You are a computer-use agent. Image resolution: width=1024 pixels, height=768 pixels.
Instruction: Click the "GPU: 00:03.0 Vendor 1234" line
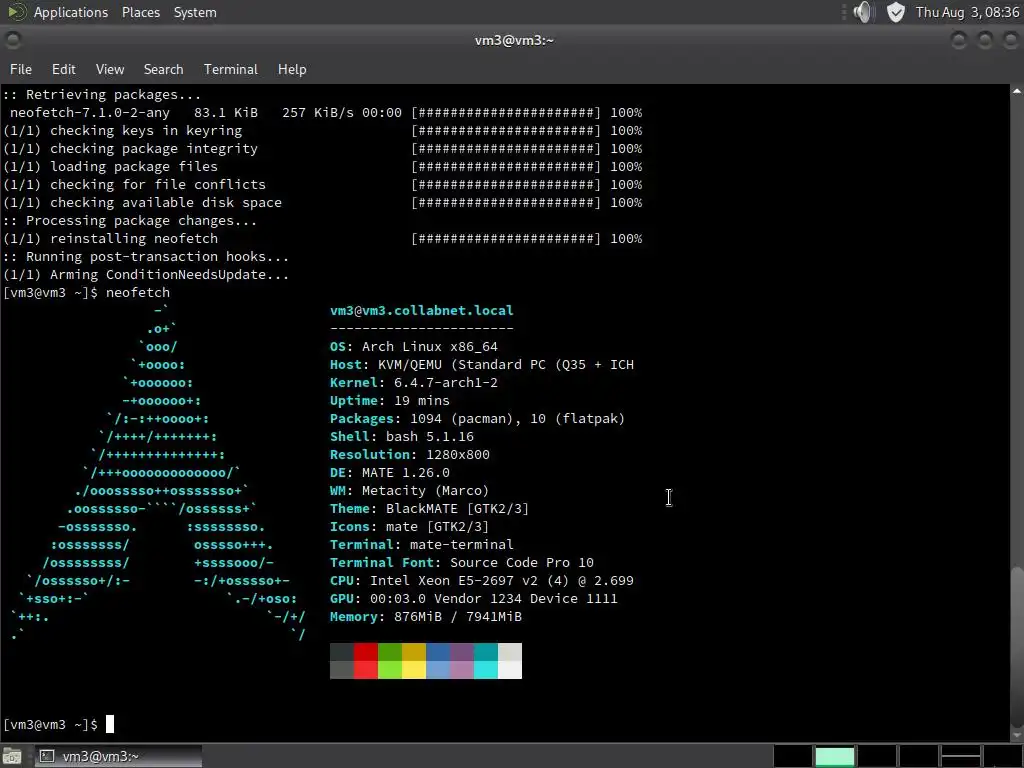(473, 598)
